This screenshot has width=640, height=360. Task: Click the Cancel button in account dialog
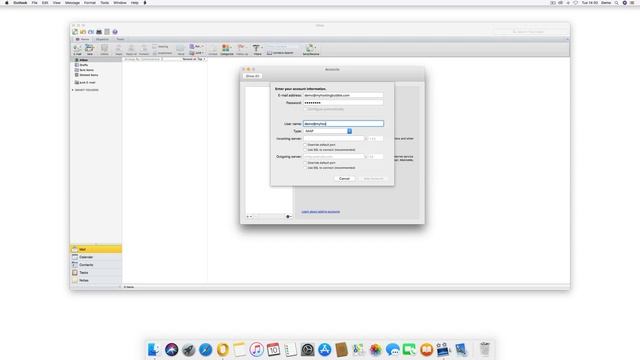pos(344,178)
